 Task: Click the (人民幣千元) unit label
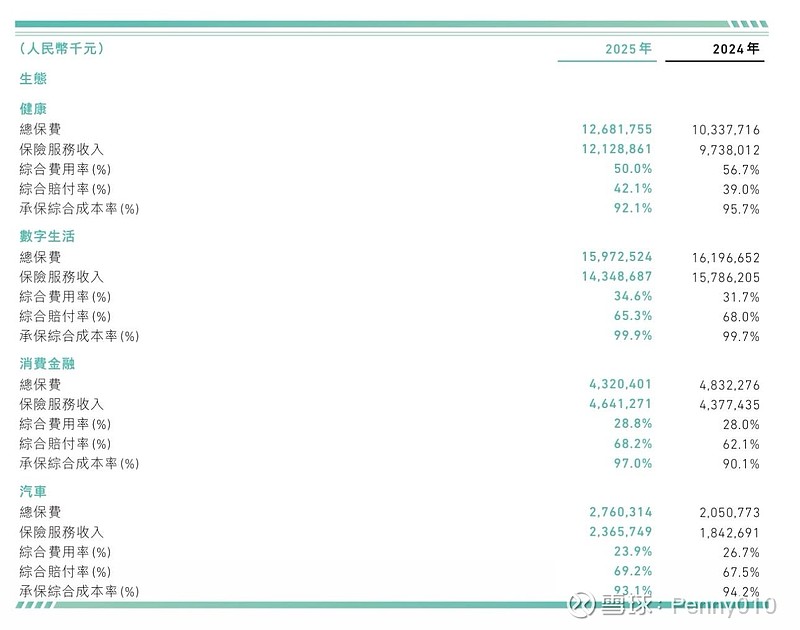point(60,48)
